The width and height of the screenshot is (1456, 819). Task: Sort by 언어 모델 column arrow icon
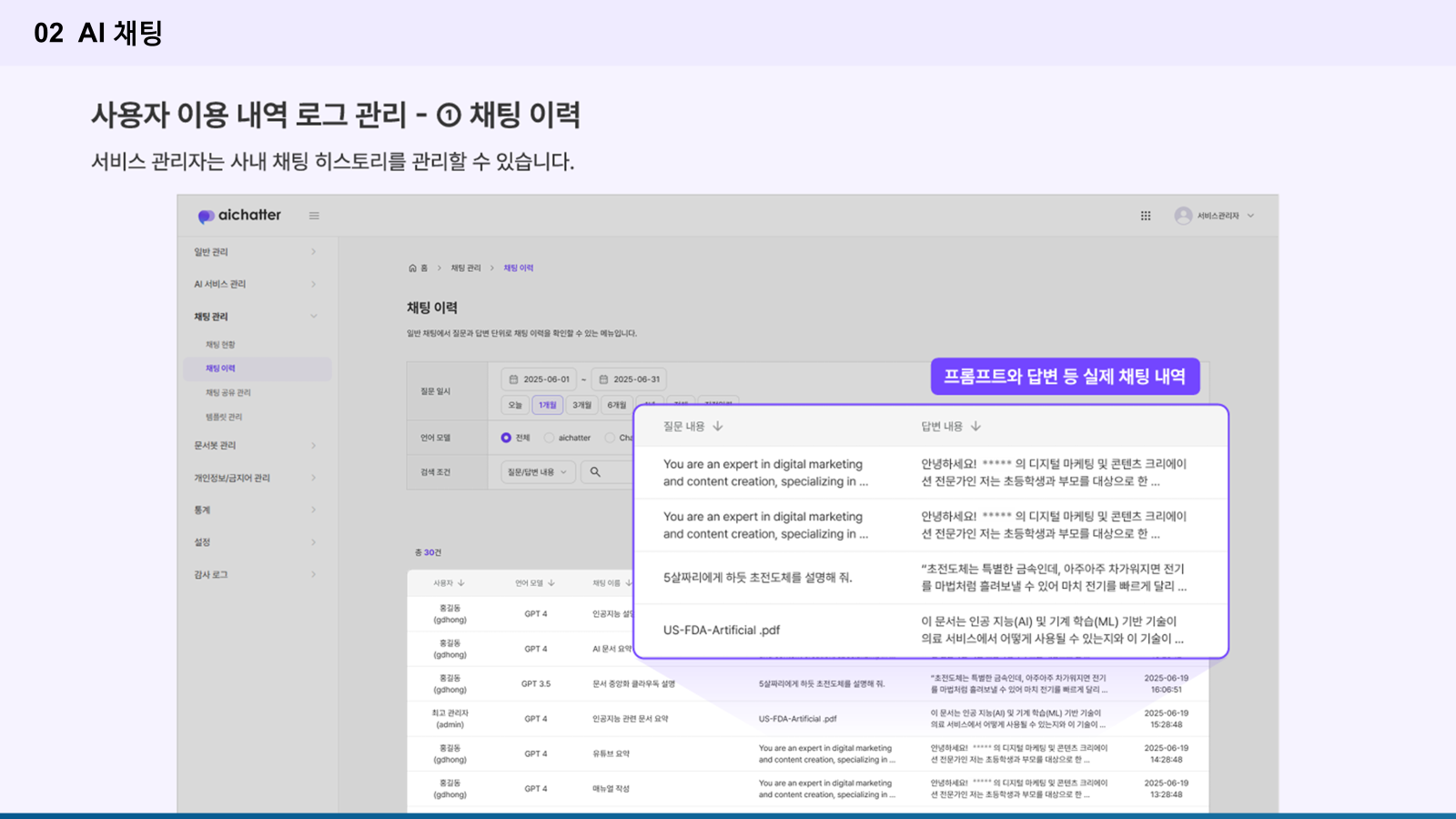tap(551, 583)
